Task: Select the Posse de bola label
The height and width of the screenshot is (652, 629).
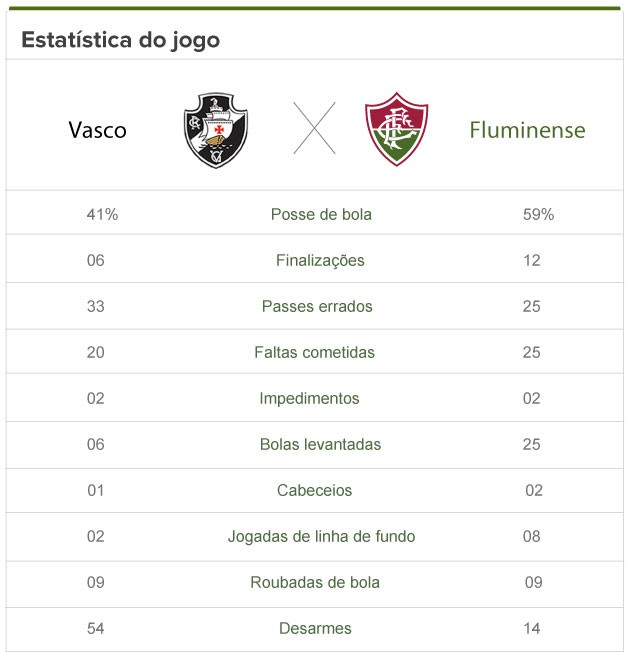Action: pos(321,214)
